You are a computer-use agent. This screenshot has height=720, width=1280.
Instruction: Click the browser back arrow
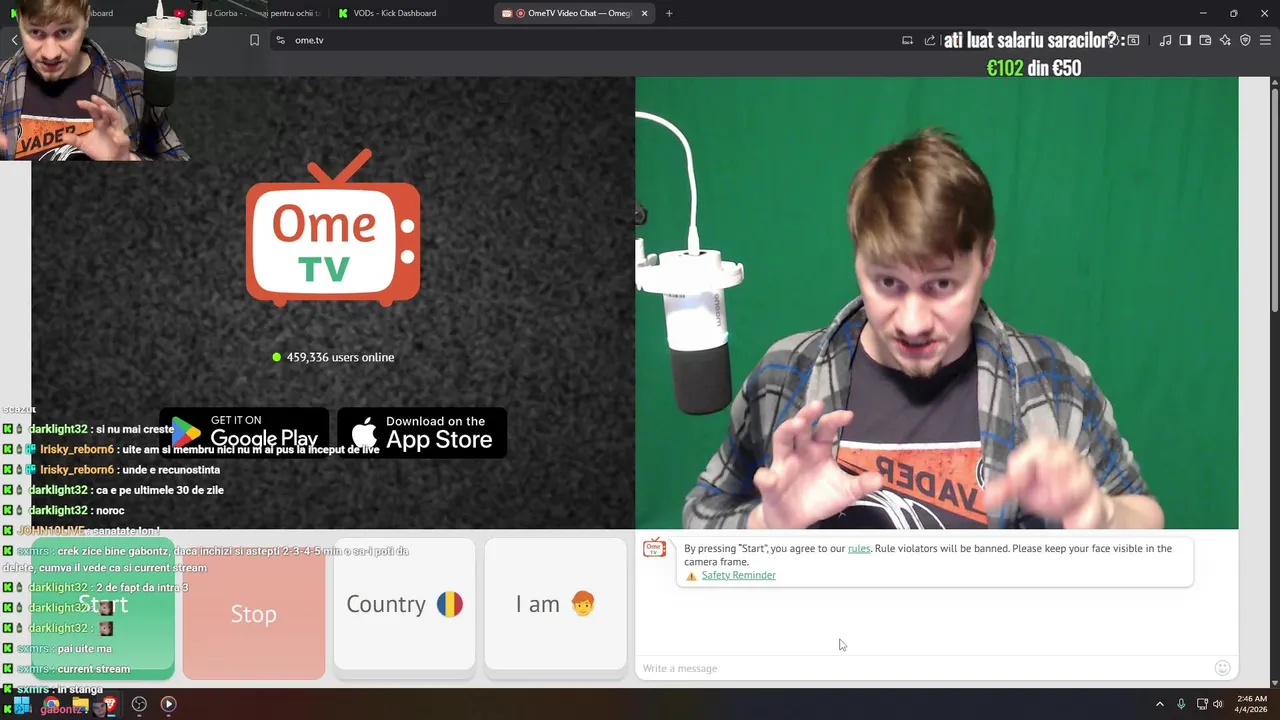[15, 40]
